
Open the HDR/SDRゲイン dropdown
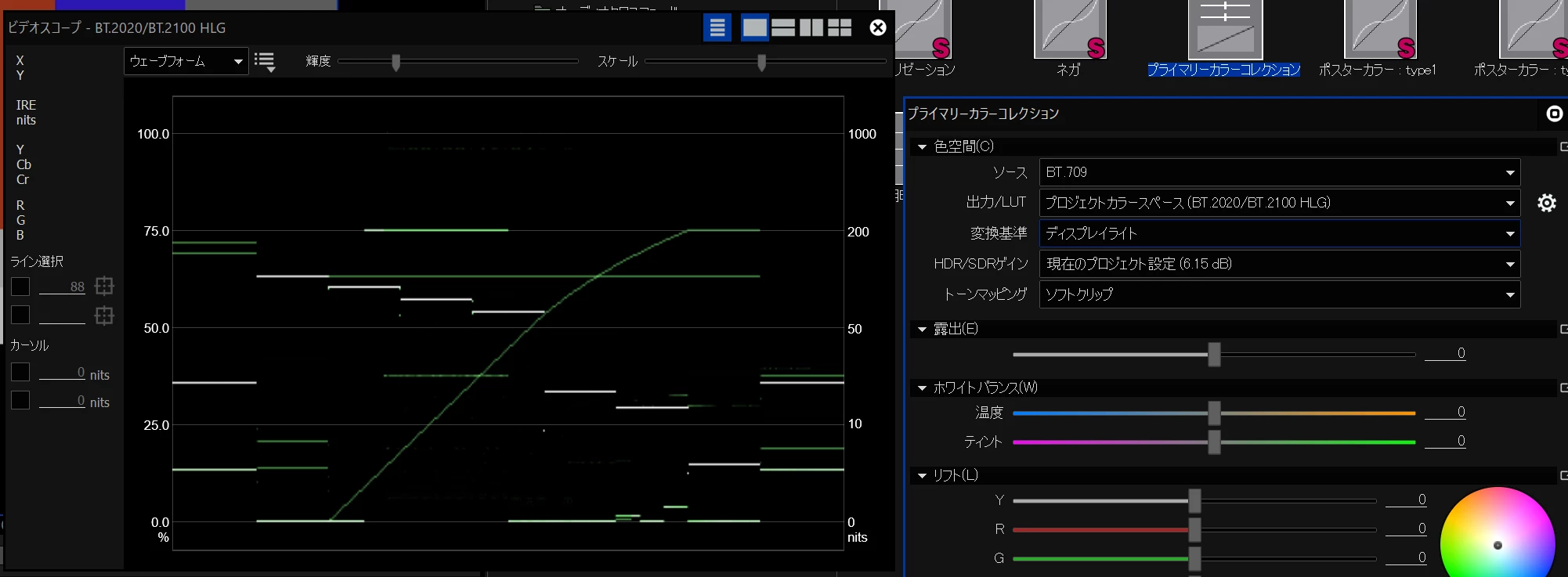pos(1280,264)
